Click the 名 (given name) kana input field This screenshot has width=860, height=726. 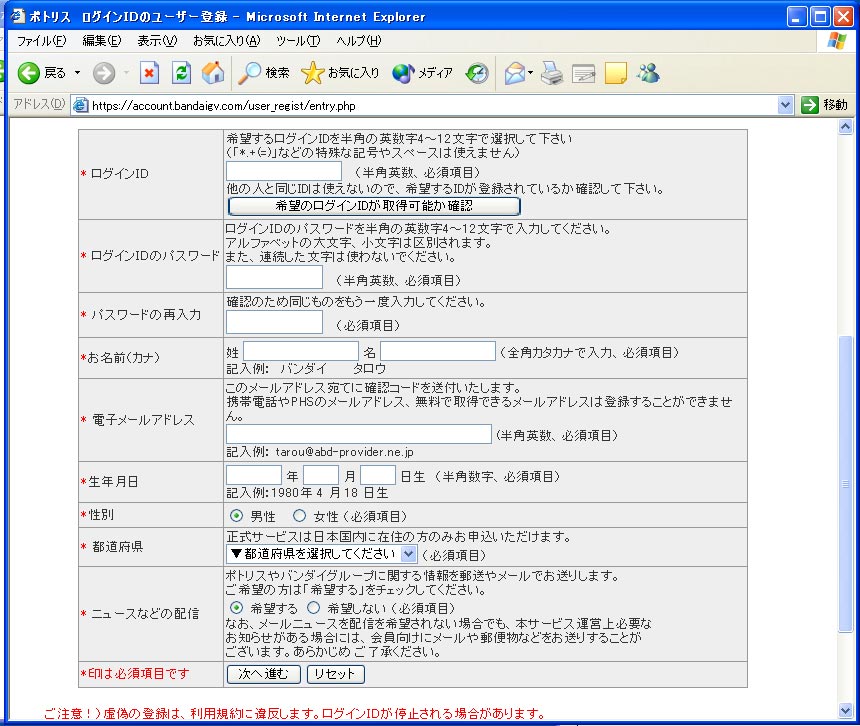pos(438,351)
